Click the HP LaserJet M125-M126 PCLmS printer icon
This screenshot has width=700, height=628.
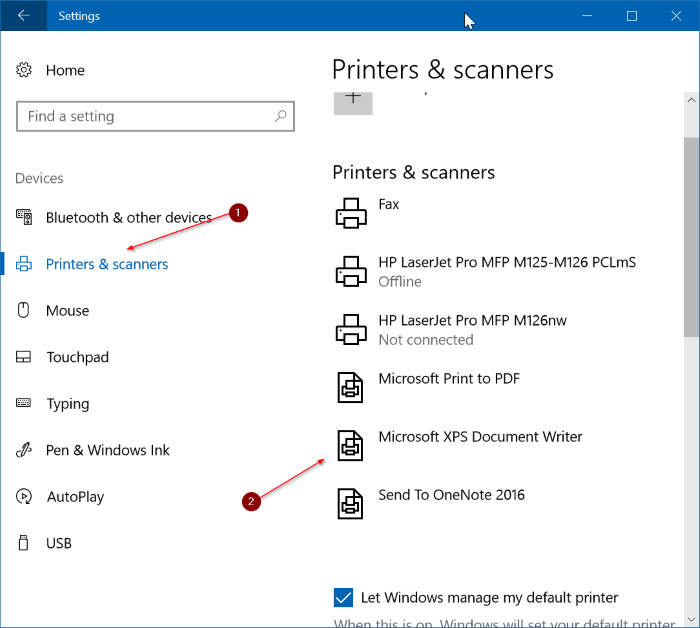coord(351,271)
